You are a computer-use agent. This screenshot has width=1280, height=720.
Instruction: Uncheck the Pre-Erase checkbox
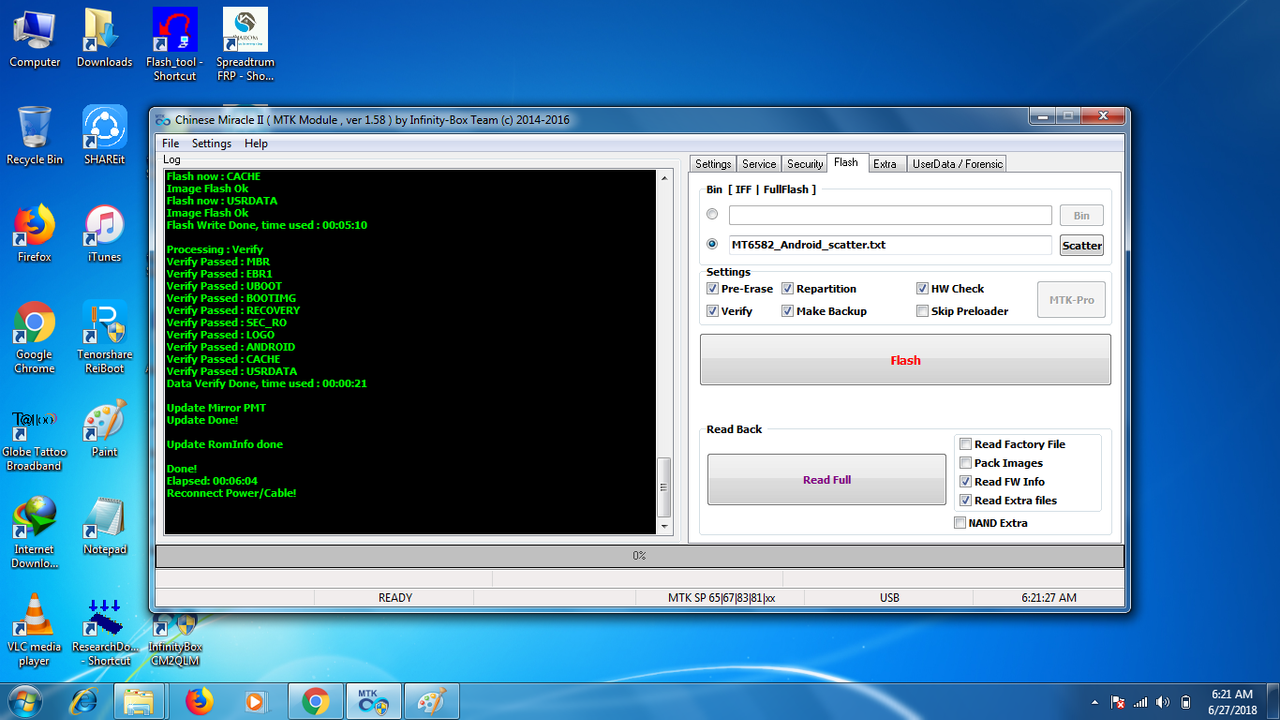(712, 289)
